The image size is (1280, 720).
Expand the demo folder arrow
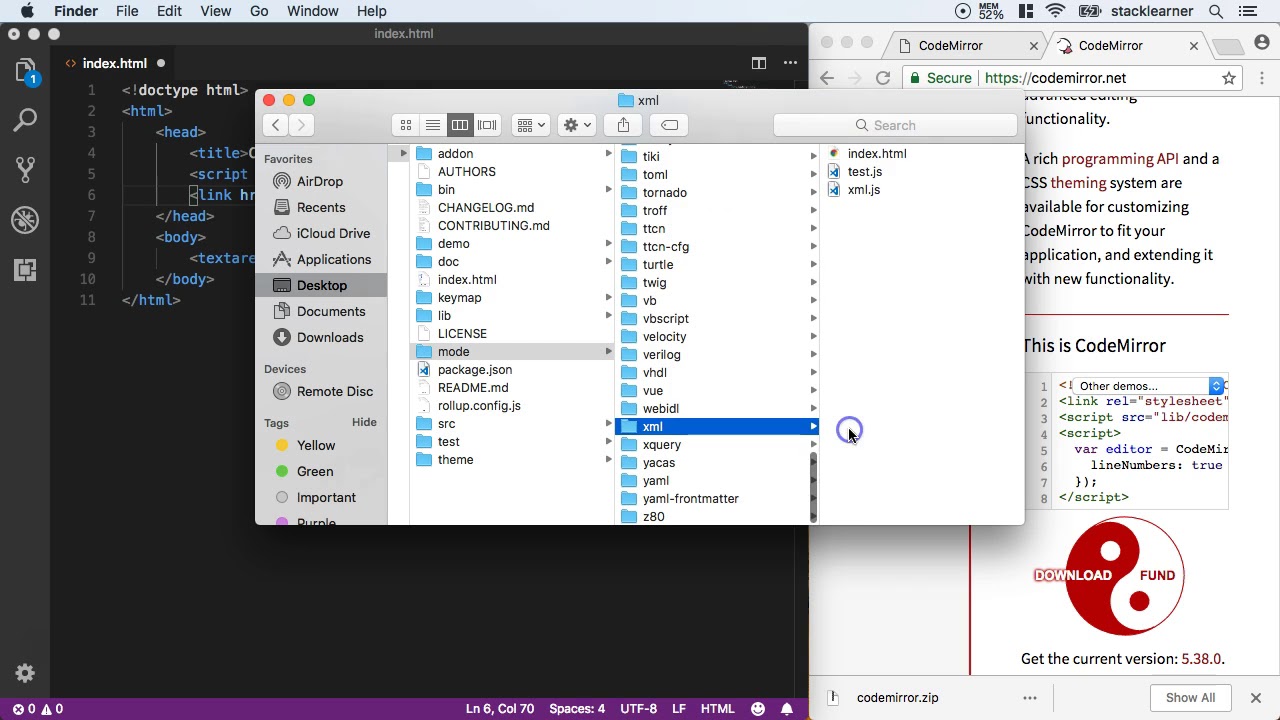608,243
